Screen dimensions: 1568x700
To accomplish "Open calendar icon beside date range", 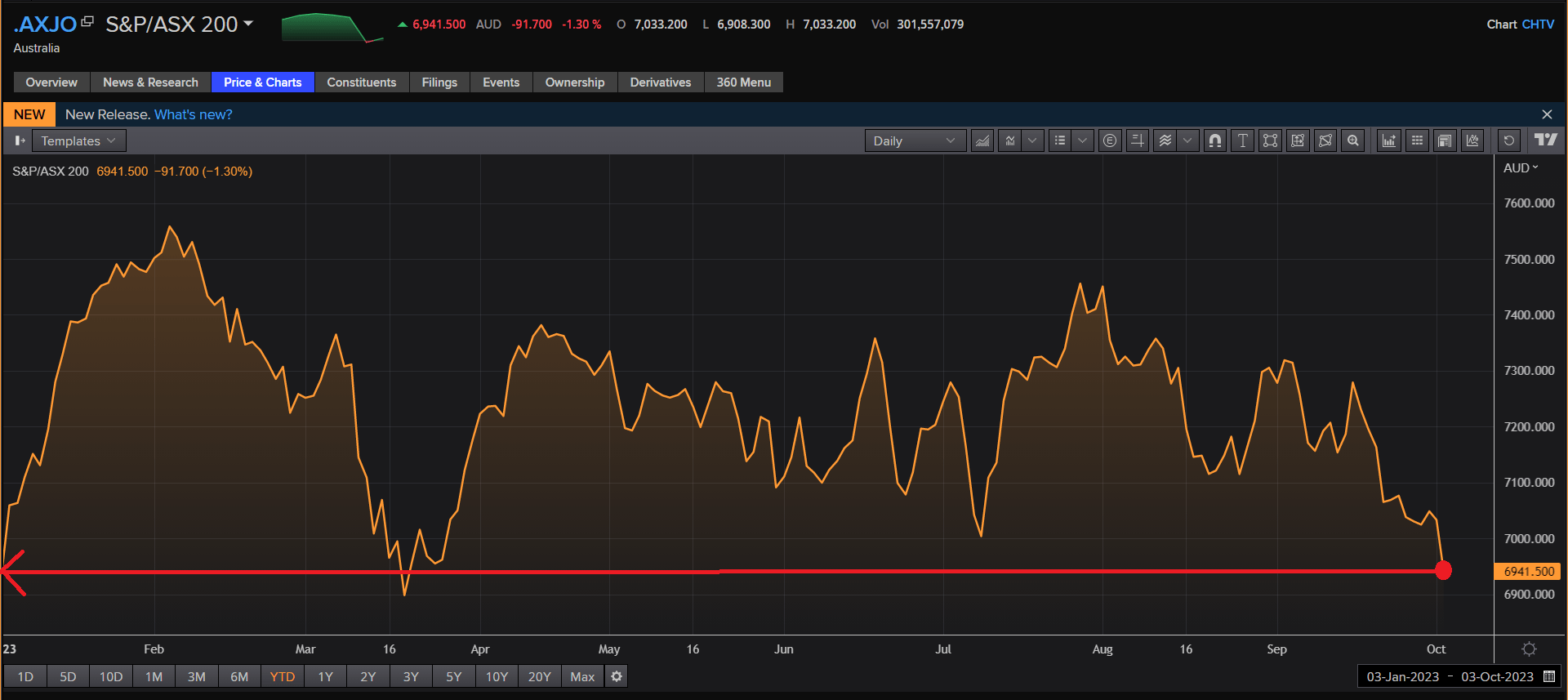I will (x=1549, y=676).
